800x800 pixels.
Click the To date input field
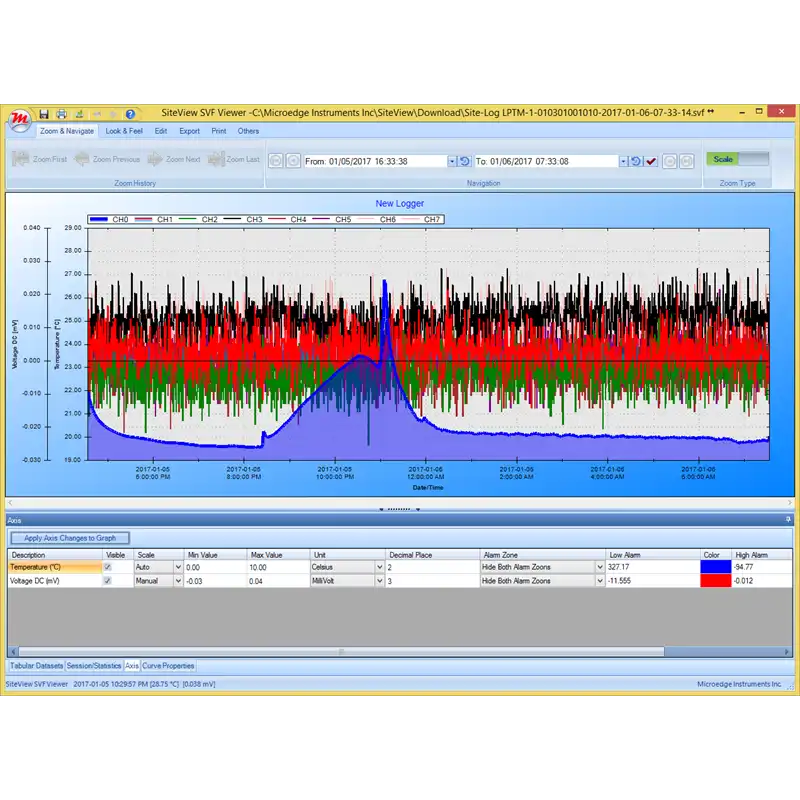click(545, 160)
